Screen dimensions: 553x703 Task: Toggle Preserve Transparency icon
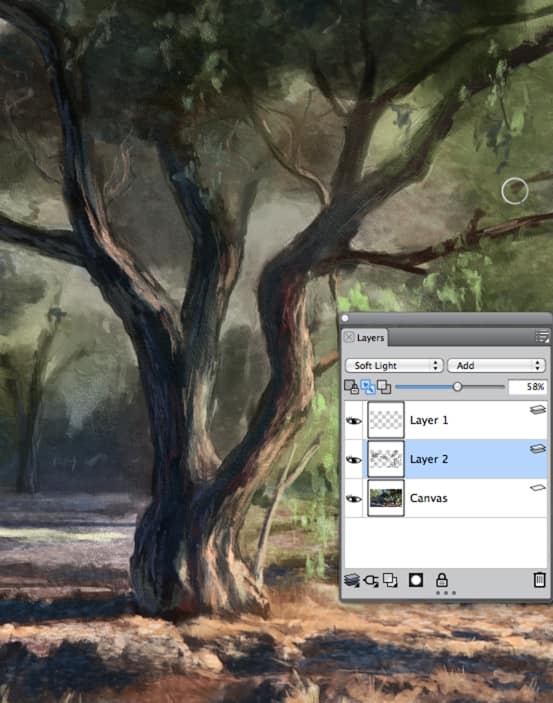click(x=351, y=387)
